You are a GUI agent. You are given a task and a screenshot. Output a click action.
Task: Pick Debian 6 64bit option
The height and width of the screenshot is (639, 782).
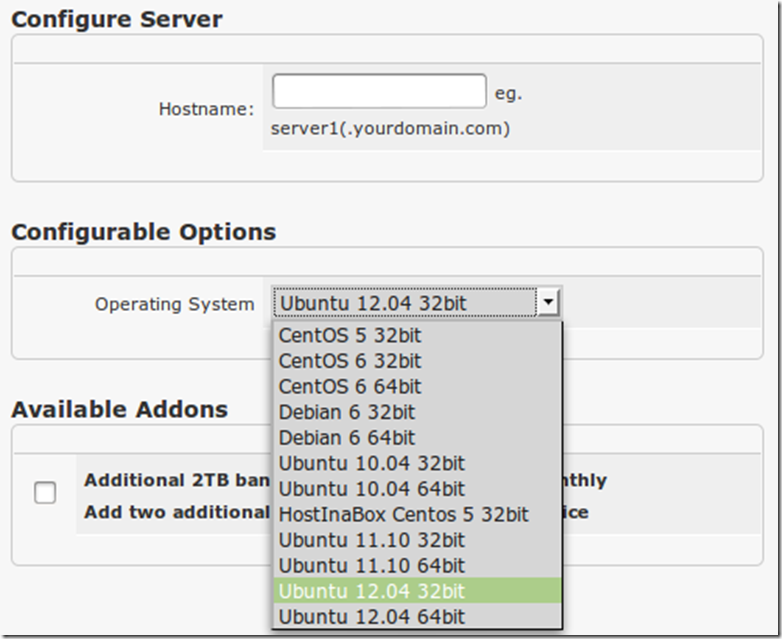pos(417,438)
